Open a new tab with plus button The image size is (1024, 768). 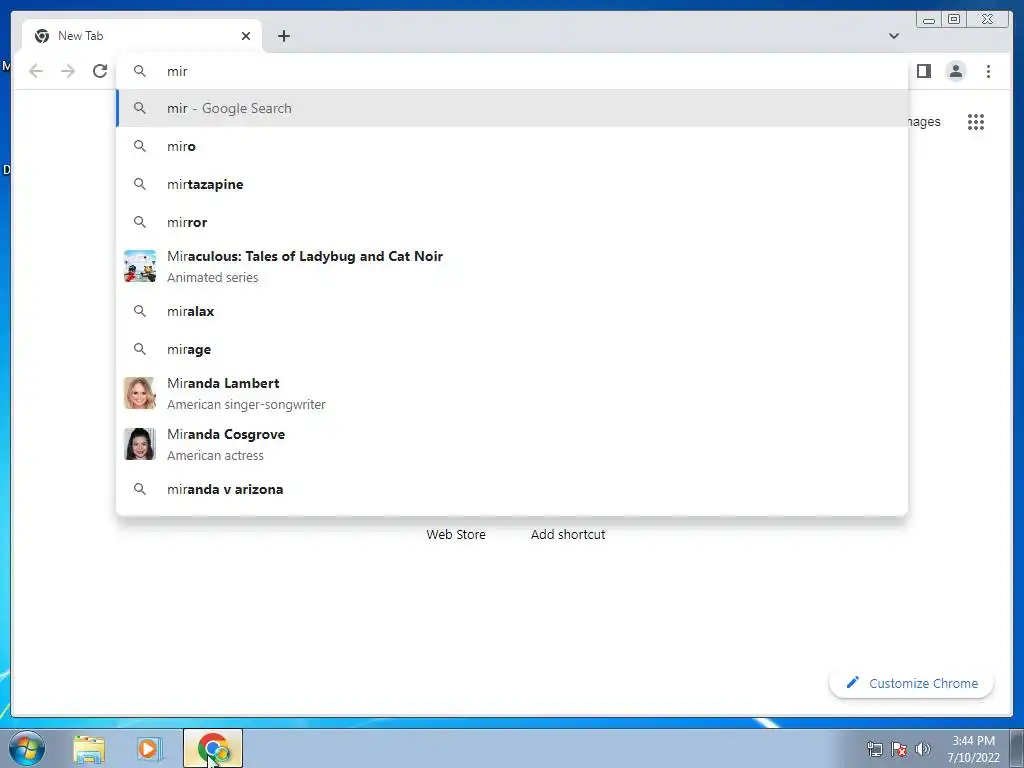283,36
